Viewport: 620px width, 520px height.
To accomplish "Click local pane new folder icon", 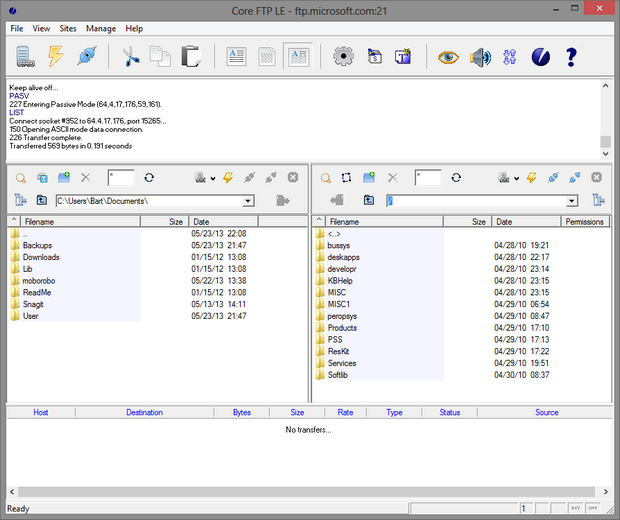I will coord(64,177).
